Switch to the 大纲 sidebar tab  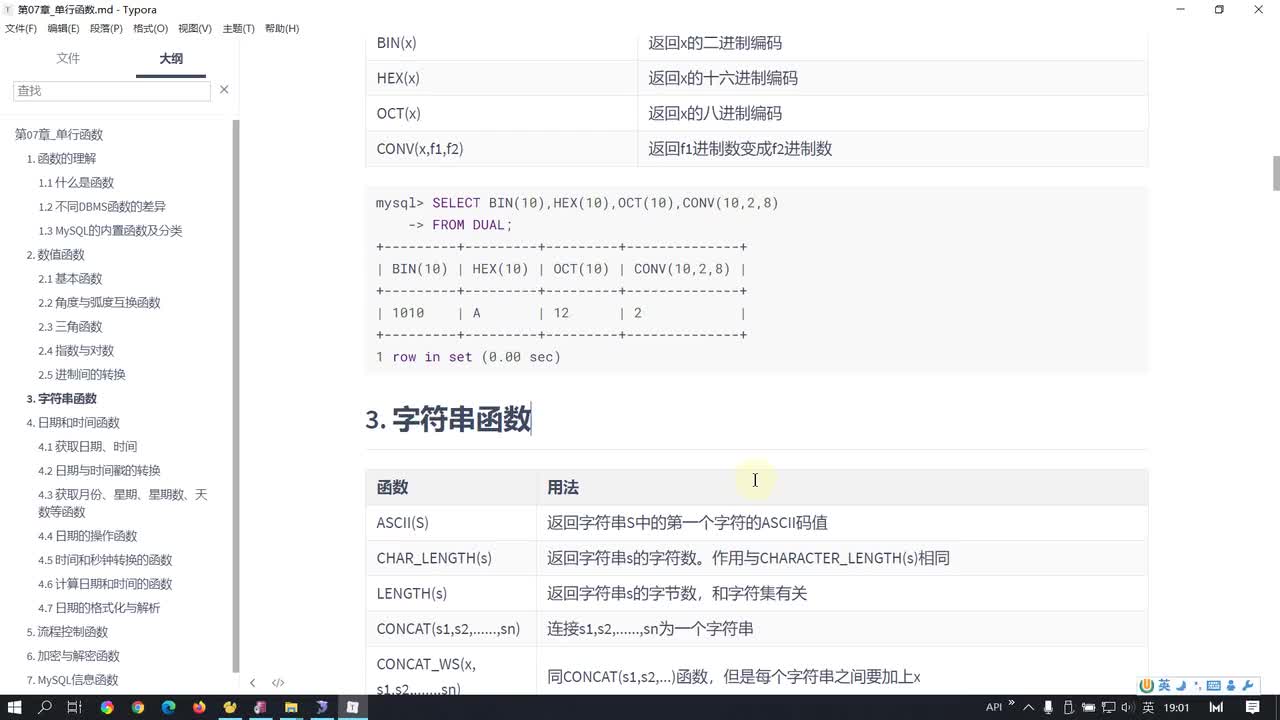[171, 59]
